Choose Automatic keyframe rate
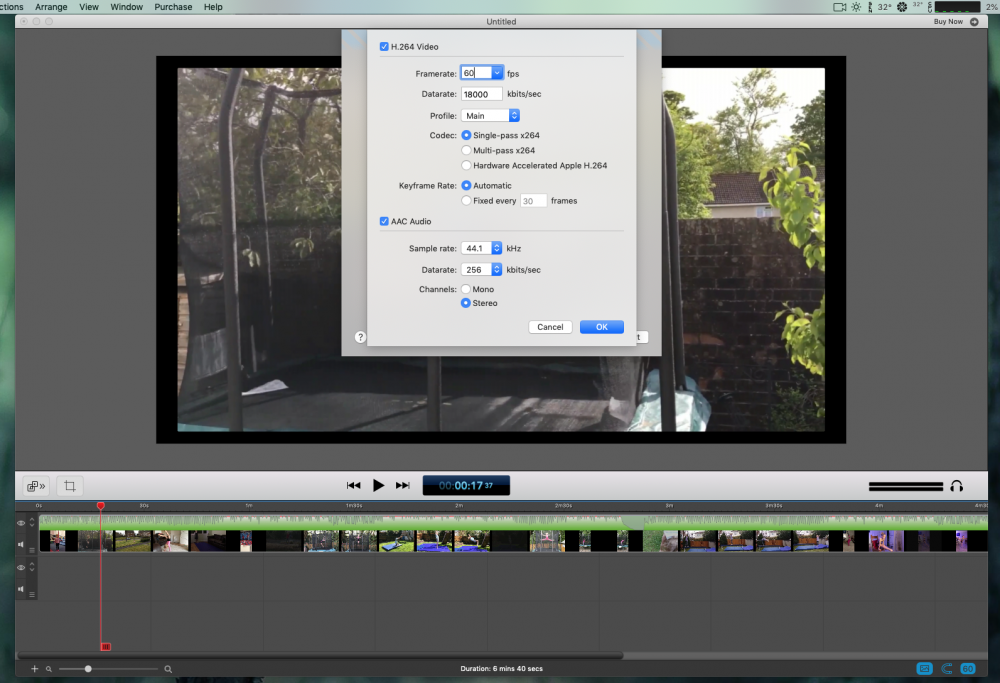1000x683 pixels. (x=466, y=186)
